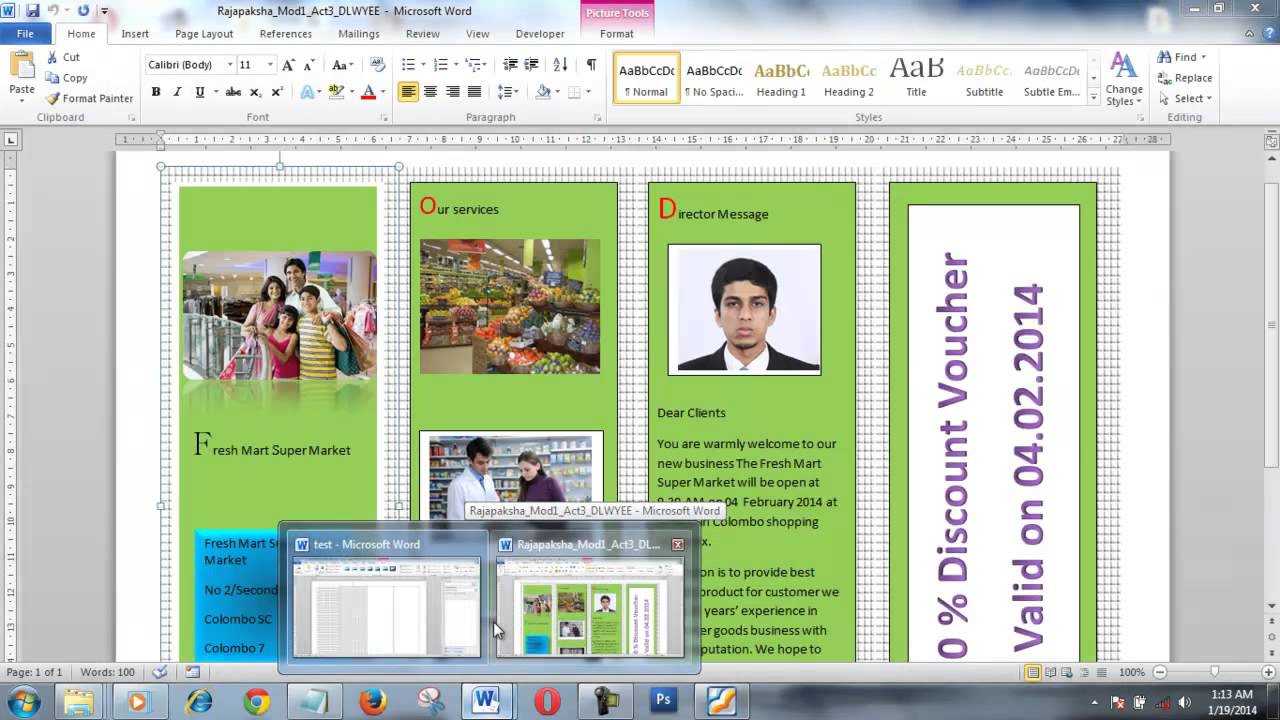Click the Show/Hide paragraph marks icon
Image resolution: width=1280 pixels, height=720 pixels.
[591, 65]
